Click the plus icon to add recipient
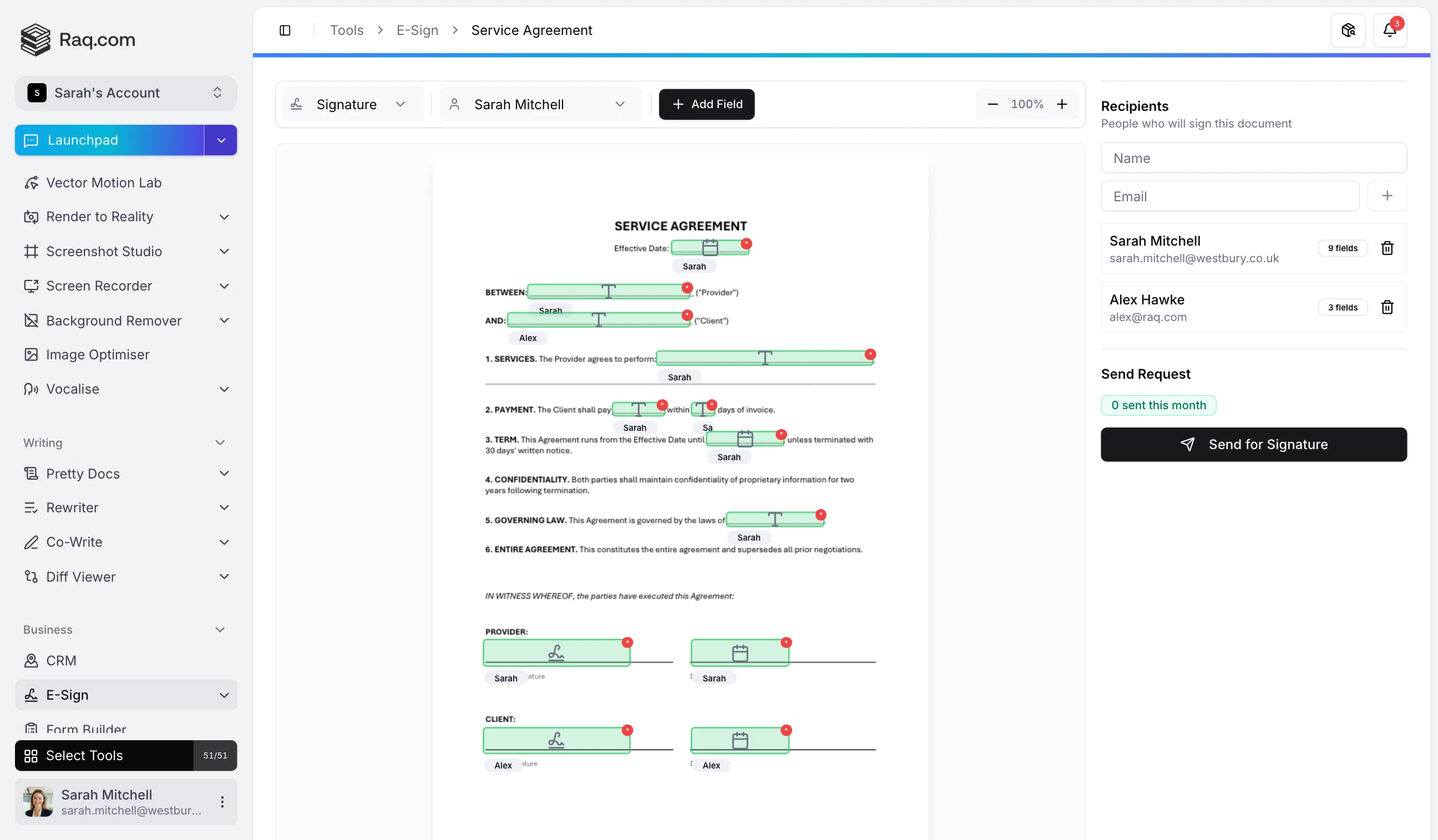Screen dimensions: 1438x840 coord(1386,196)
